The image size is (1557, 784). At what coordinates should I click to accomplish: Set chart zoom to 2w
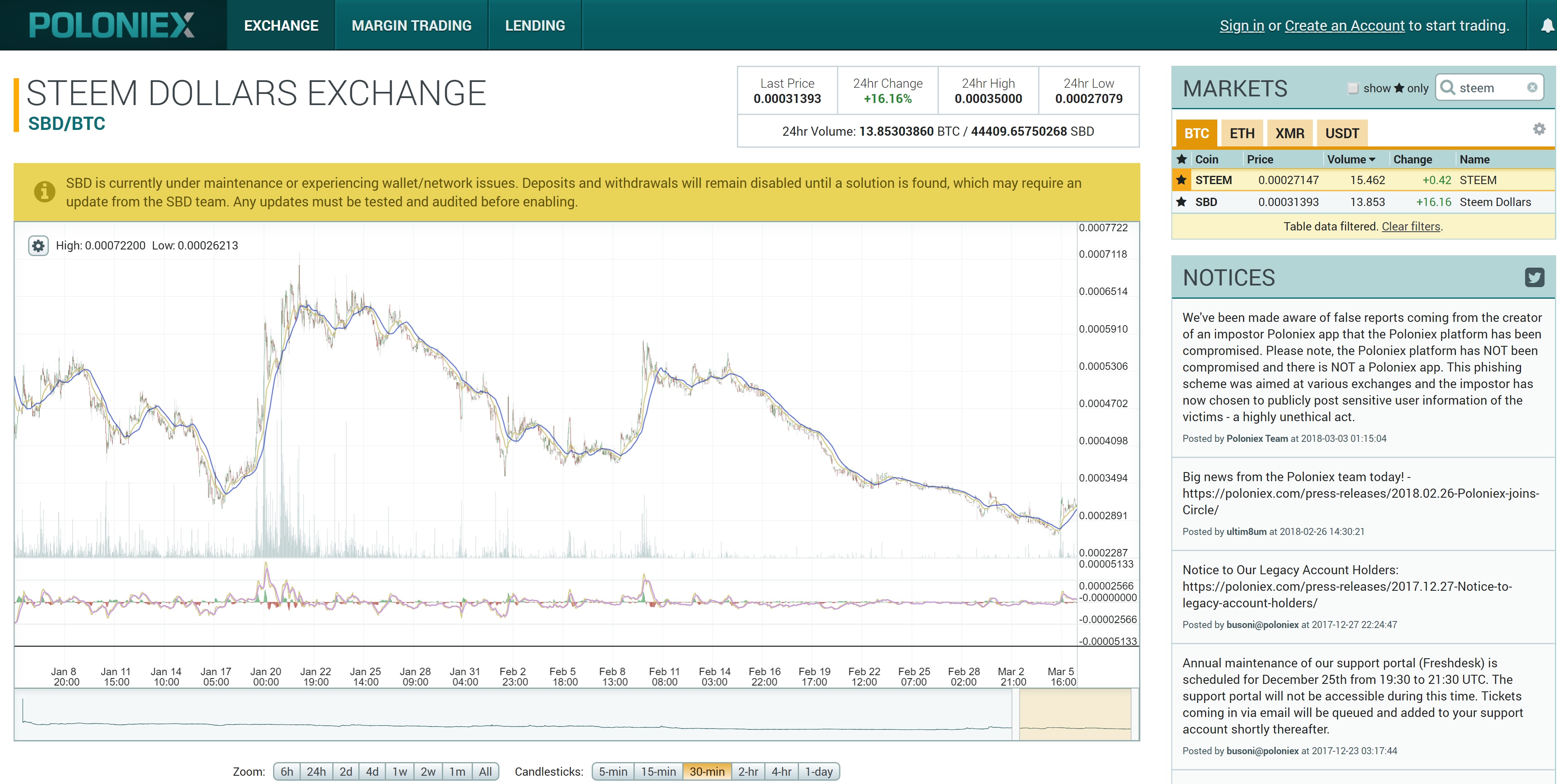click(x=428, y=771)
